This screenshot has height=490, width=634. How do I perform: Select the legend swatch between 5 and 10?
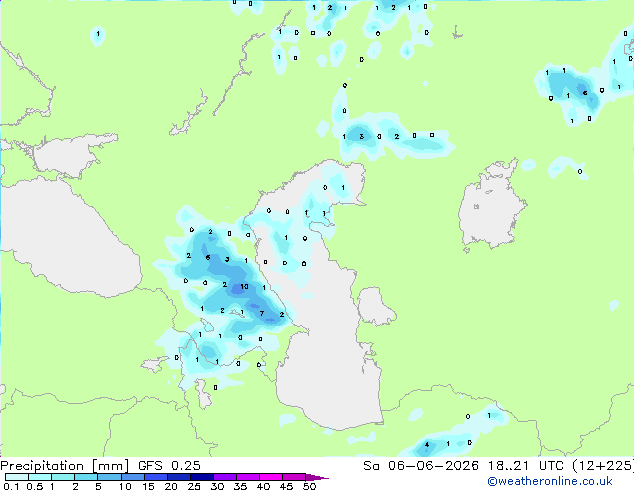click(x=109, y=477)
